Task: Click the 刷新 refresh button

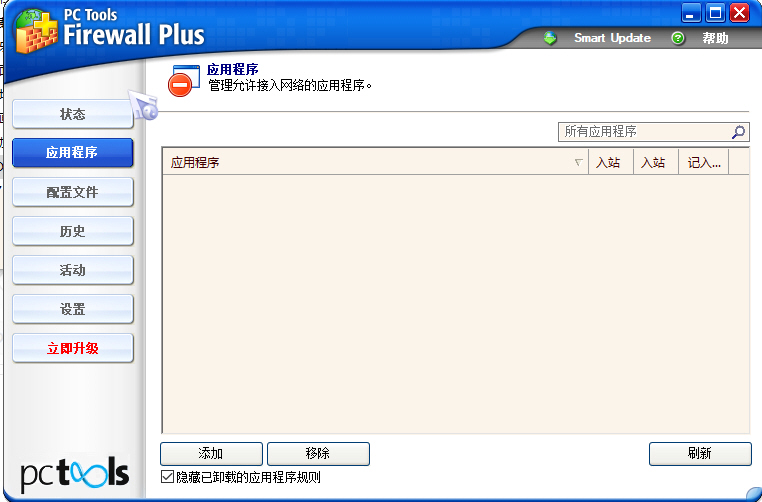Action: click(700, 453)
